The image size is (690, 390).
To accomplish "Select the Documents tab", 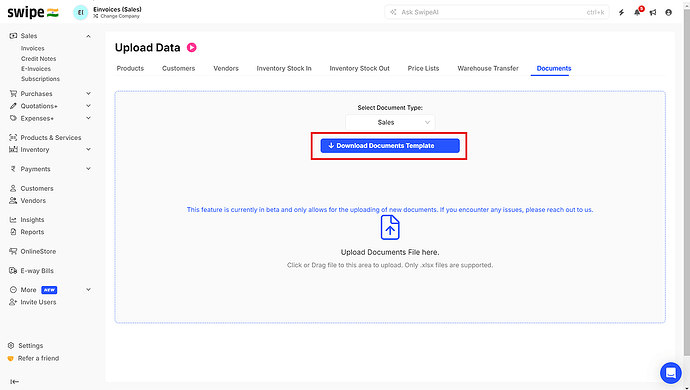I will pyautogui.click(x=554, y=68).
